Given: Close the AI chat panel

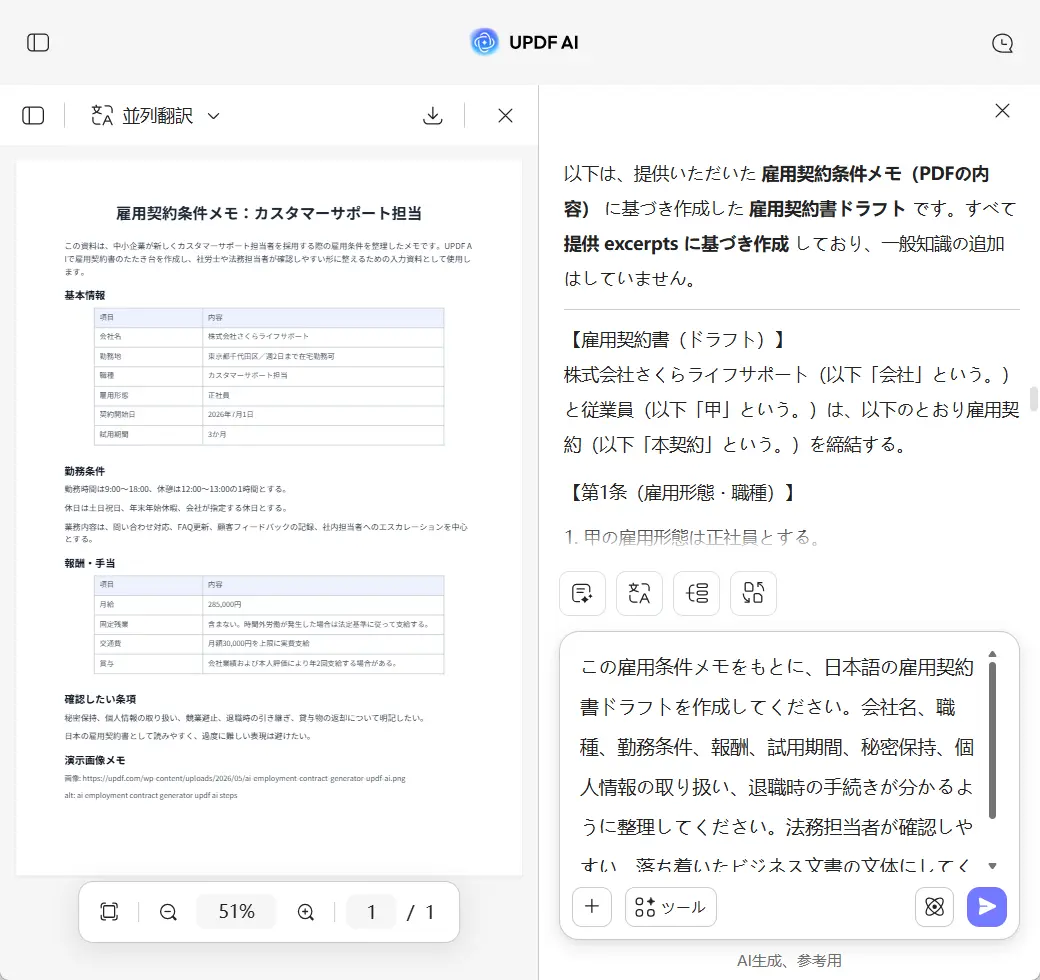Looking at the screenshot, I should tap(1002, 110).
